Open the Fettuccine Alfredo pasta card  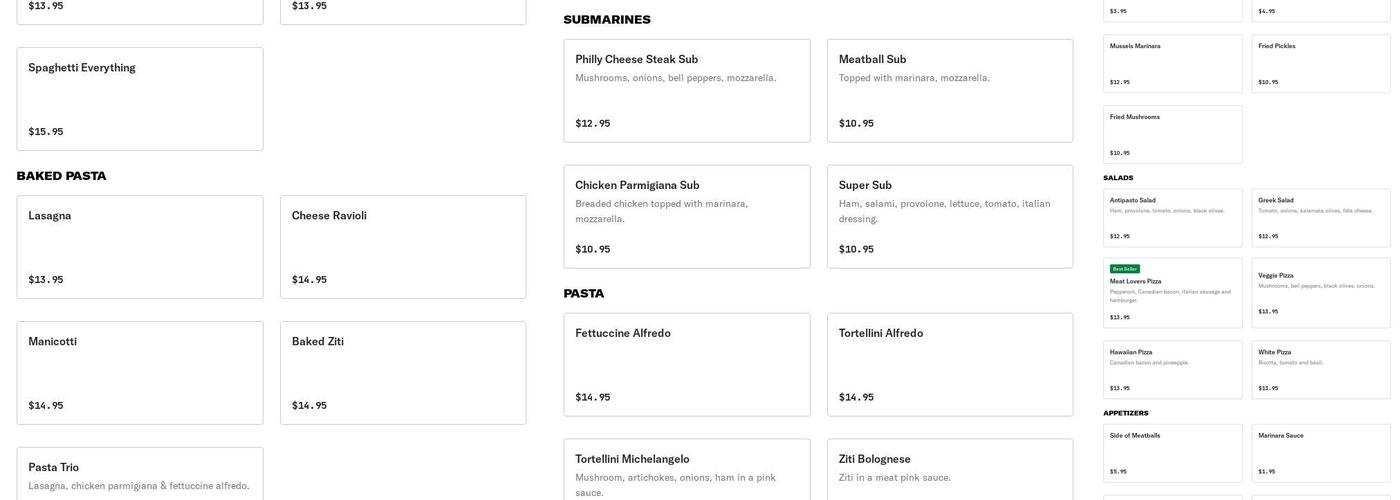686,364
